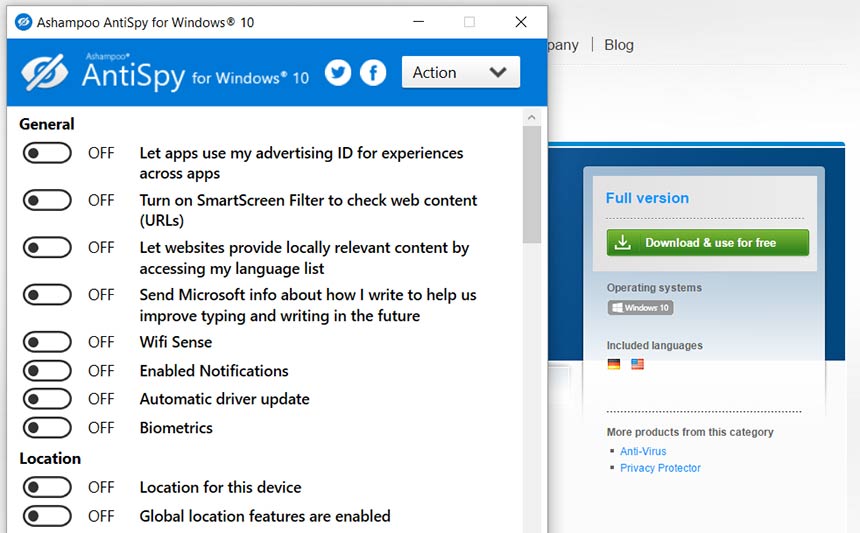Open the Privacy Protector product link
Viewport: 860px width, 533px height.
click(x=660, y=468)
